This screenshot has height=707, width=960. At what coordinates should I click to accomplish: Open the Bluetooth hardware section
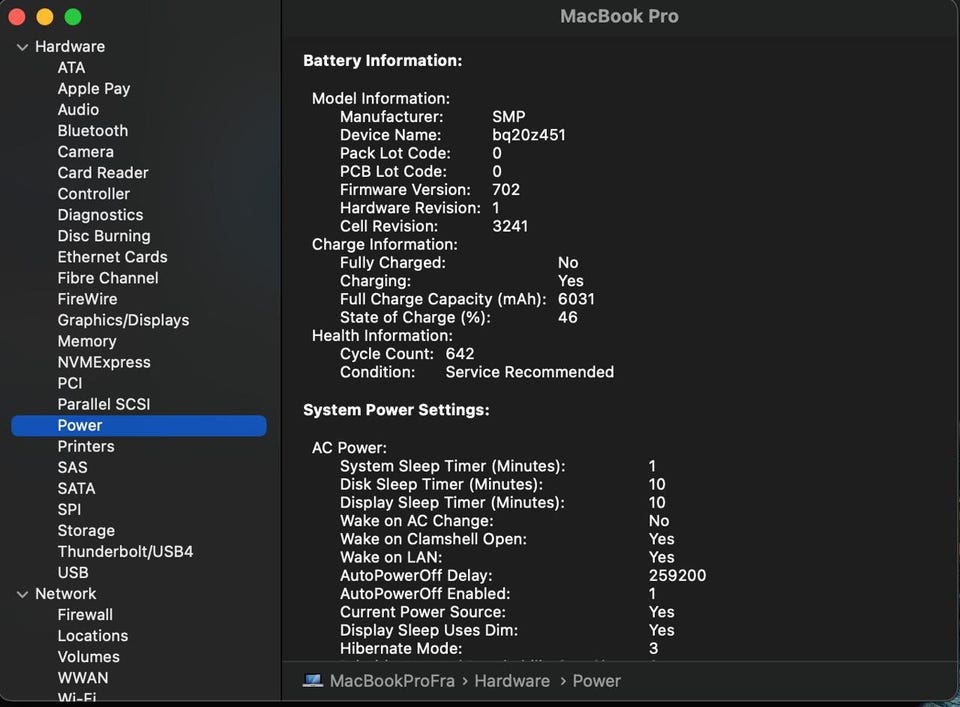93,131
